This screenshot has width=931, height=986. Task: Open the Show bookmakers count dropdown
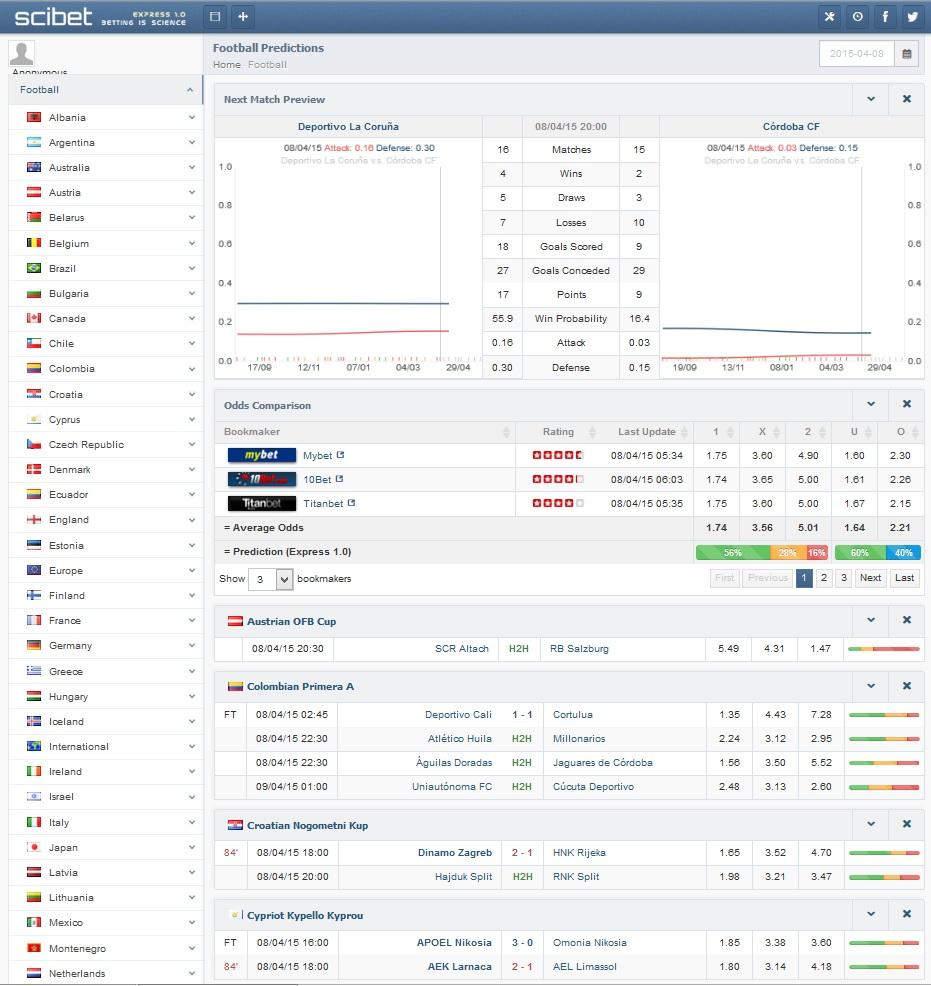click(x=270, y=579)
